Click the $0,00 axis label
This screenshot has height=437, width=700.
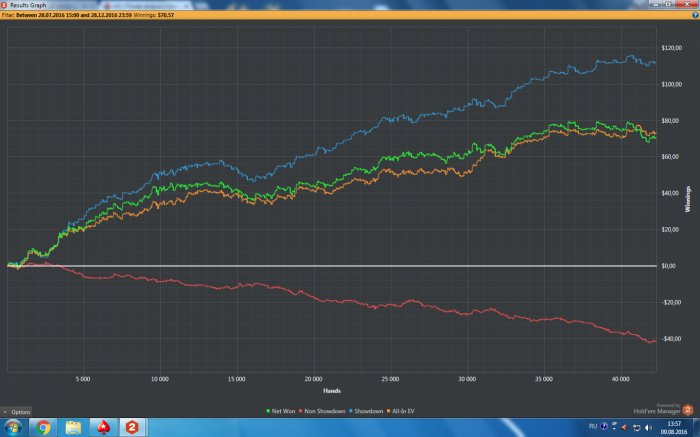[x=668, y=266]
